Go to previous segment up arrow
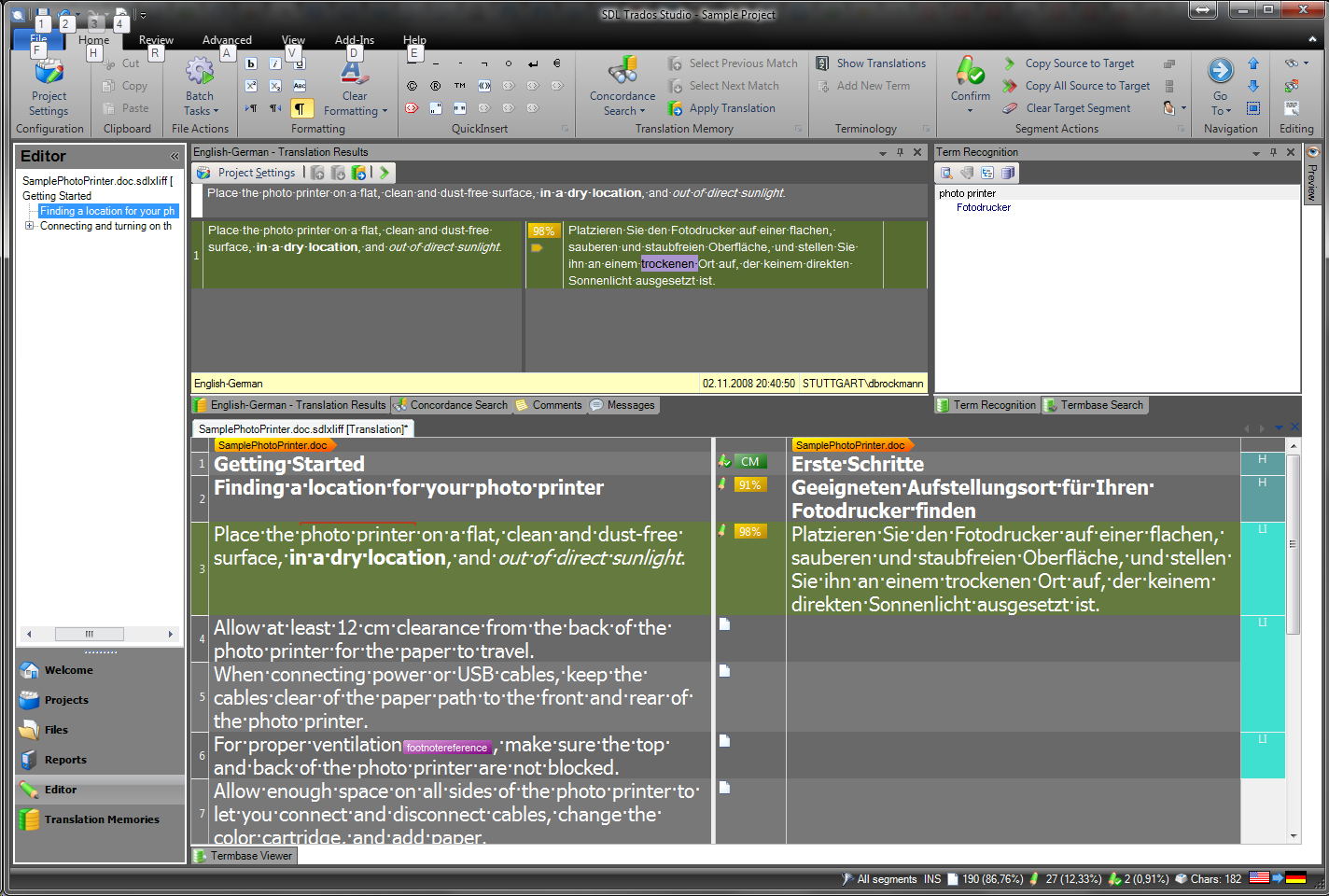The height and width of the screenshot is (896, 1329). tap(1253, 63)
